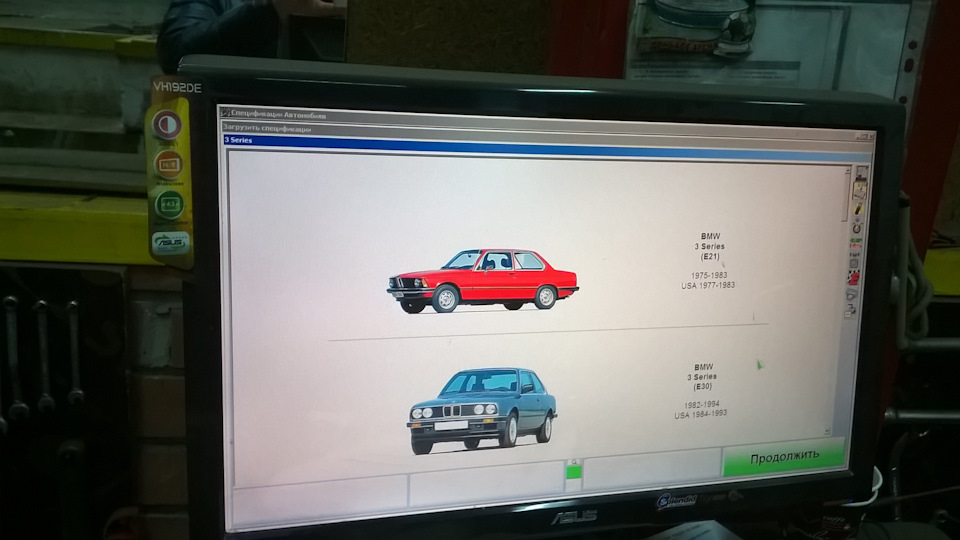Click the Загрузить спецификации caption
This screenshot has height=540, width=960.
pyautogui.click(x=267, y=129)
